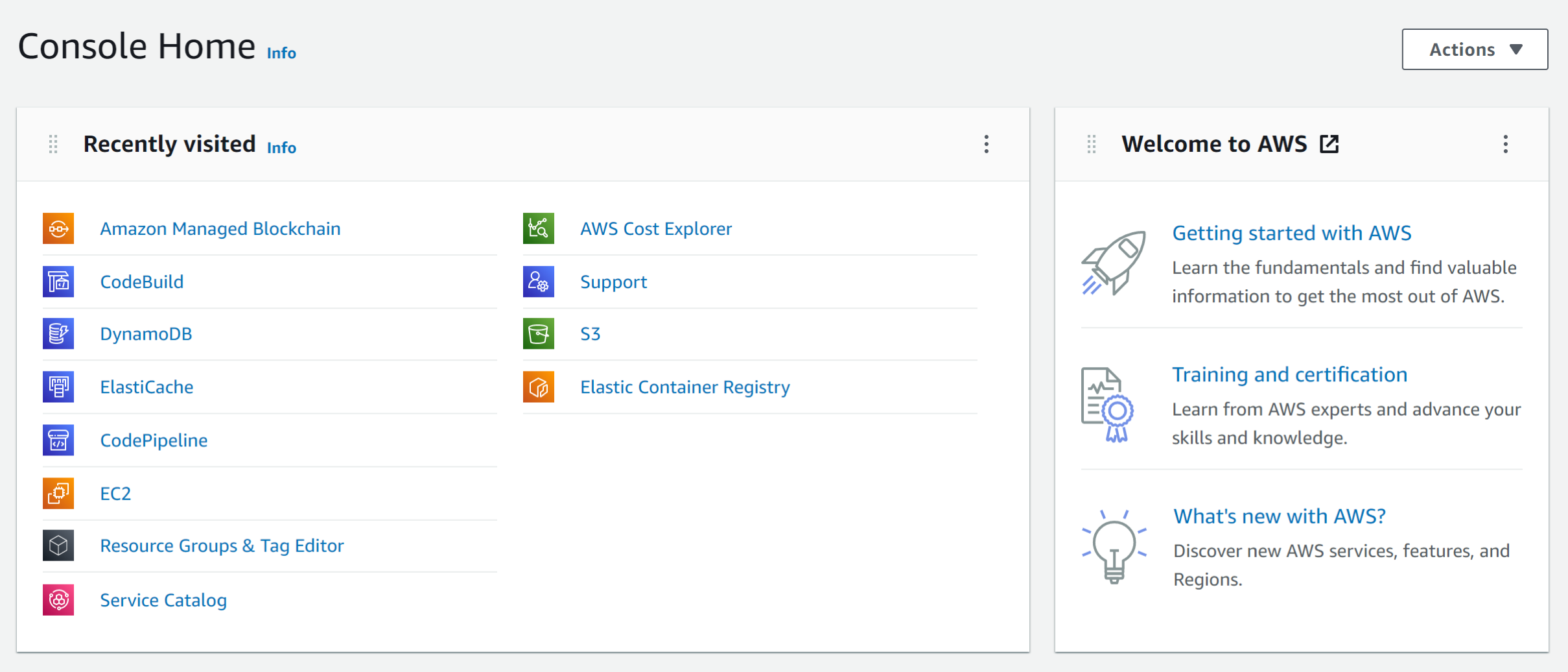This screenshot has width=1568, height=672.
Task: Go to the DynamoDB link
Action: click(146, 334)
